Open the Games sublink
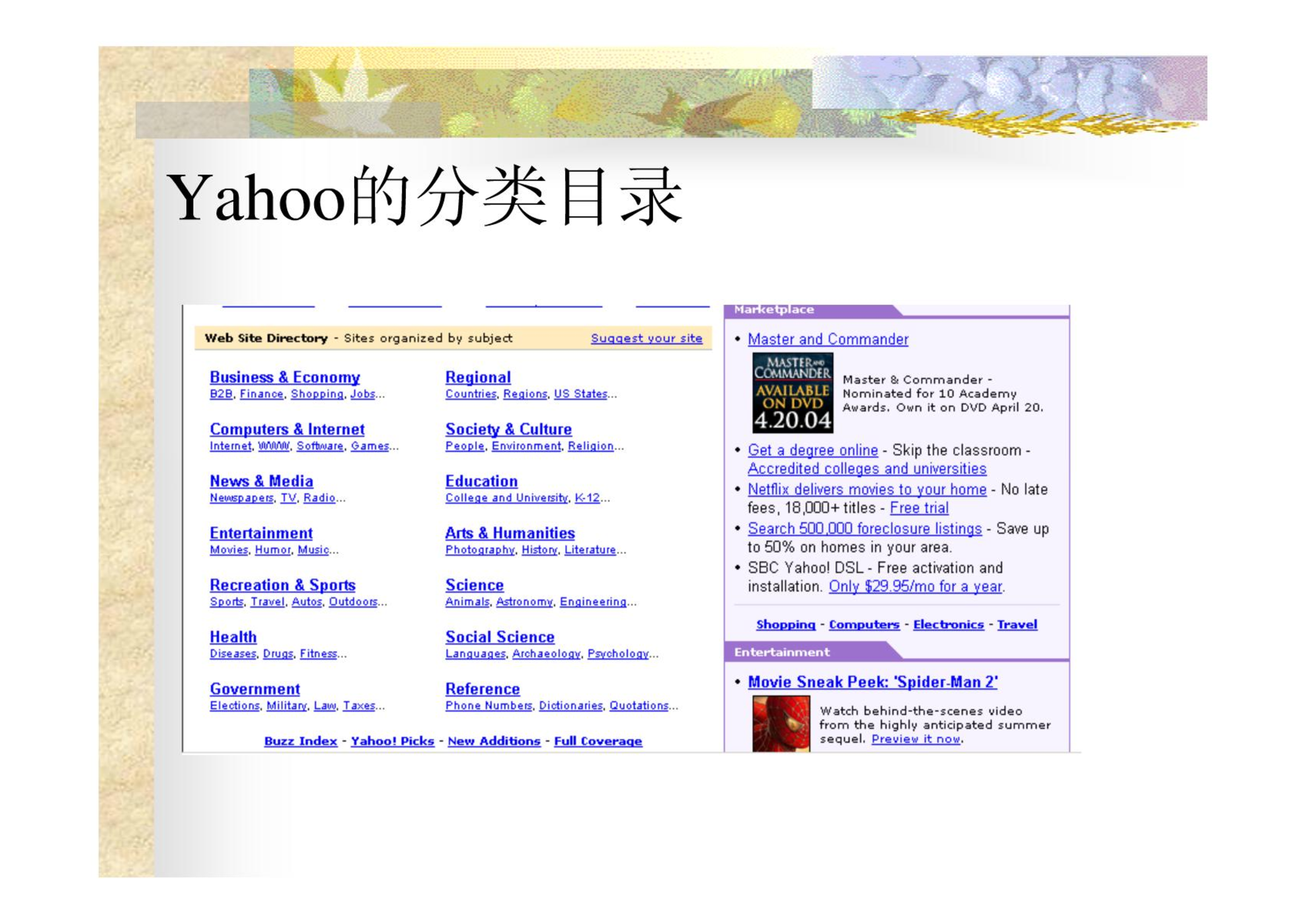This screenshot has width=1306, height=924. 370,446
